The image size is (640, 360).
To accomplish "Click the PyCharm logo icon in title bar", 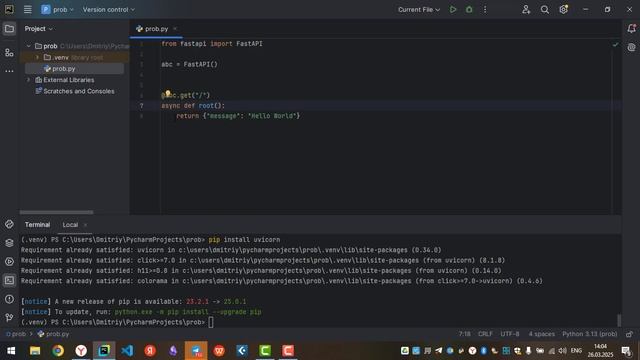I will [x=9, y=9].
